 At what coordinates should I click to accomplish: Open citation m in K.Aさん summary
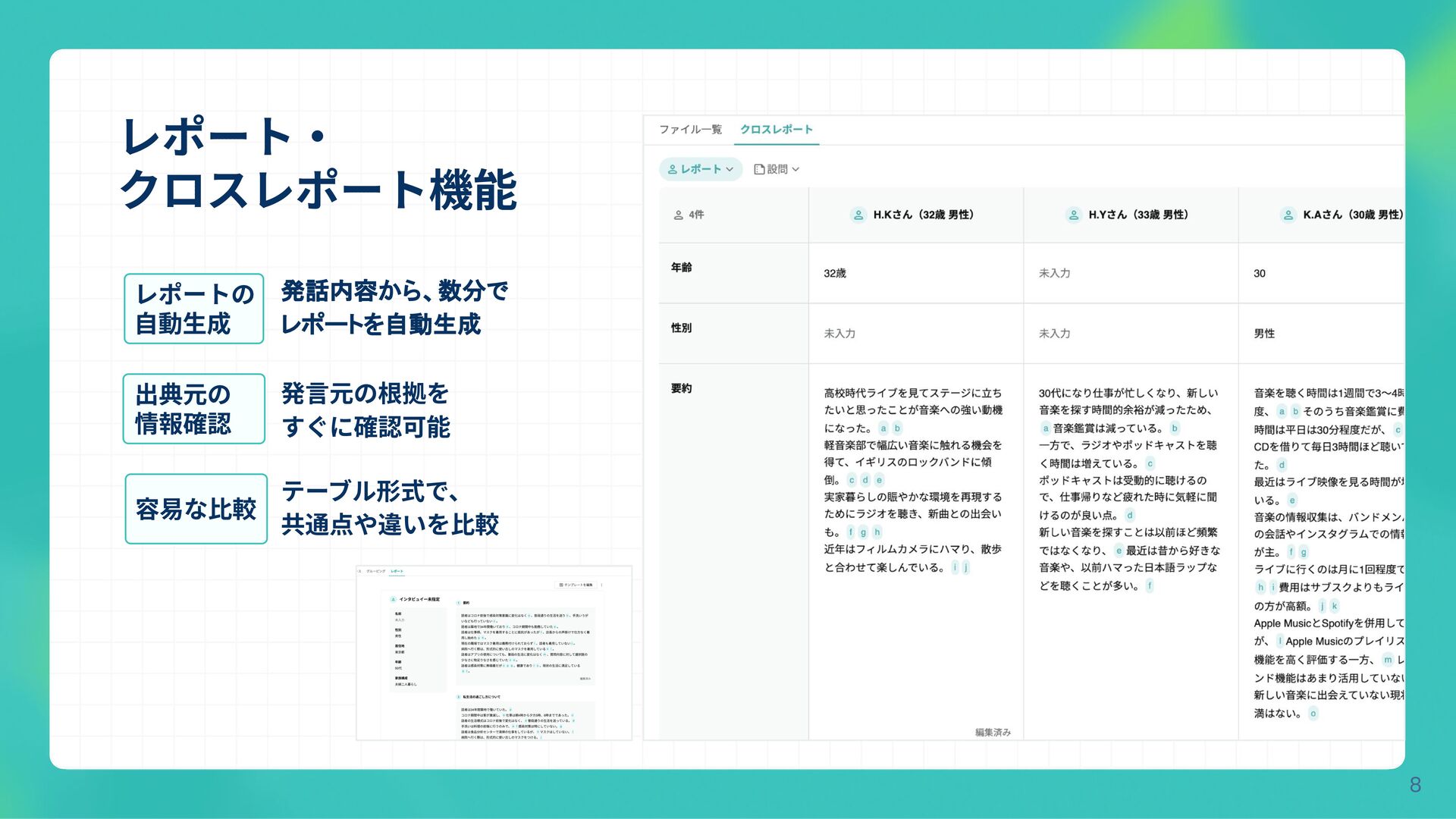click(1388, 660)
